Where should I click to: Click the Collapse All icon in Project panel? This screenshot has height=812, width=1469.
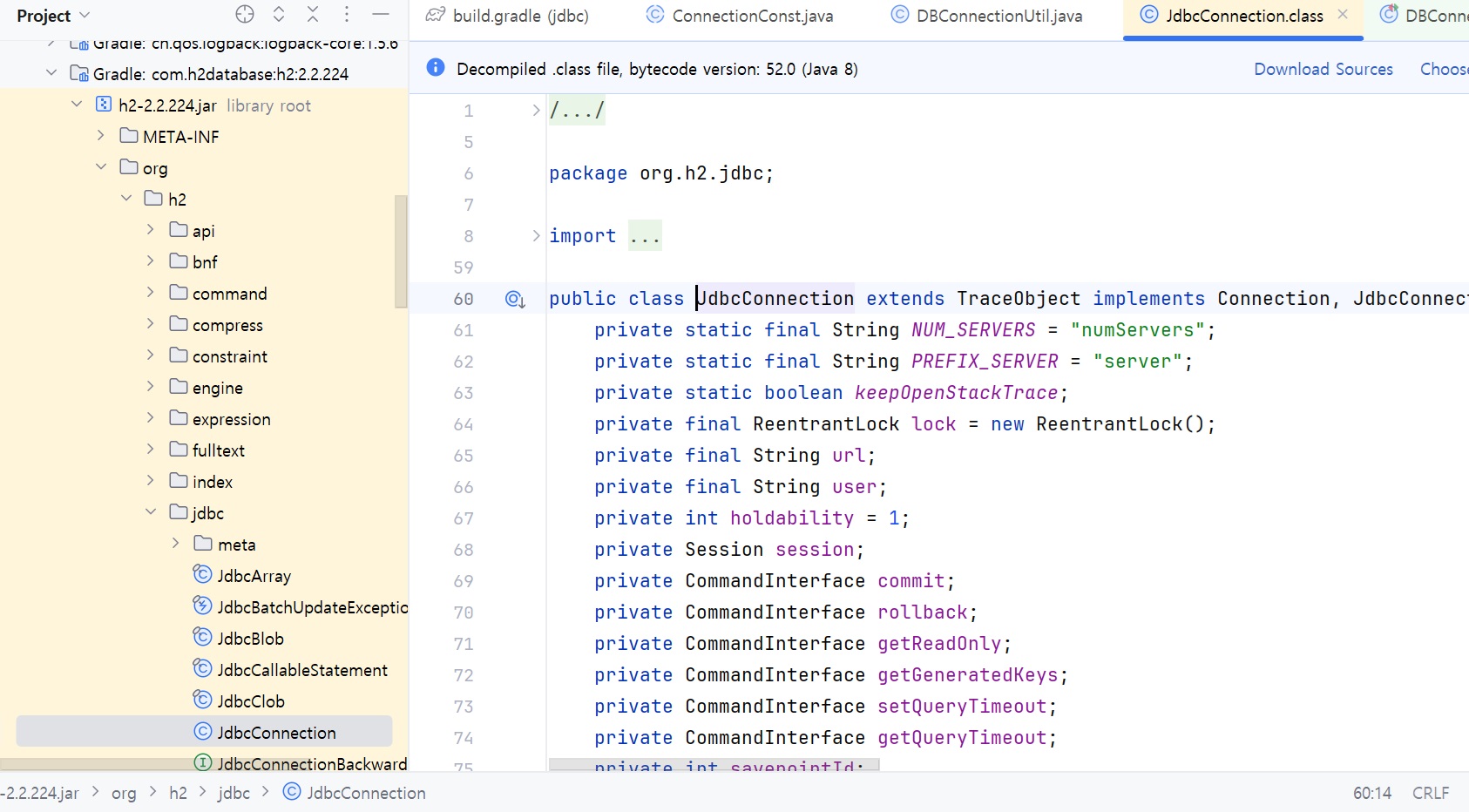pos(313,15)
